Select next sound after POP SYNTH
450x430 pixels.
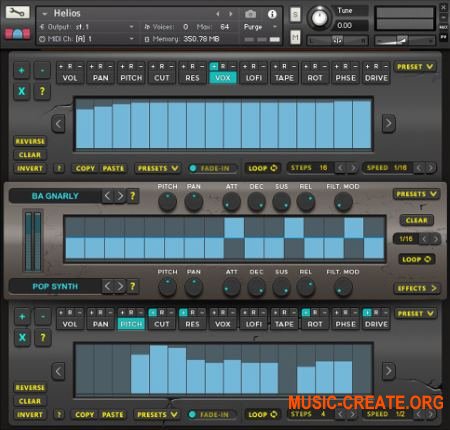pos(120,286)
